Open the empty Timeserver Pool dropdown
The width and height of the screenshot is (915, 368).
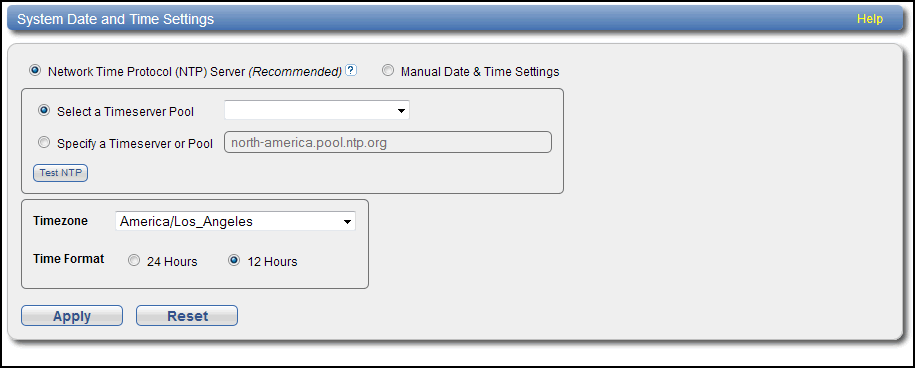pyautogui.click(x=317, y=110)
